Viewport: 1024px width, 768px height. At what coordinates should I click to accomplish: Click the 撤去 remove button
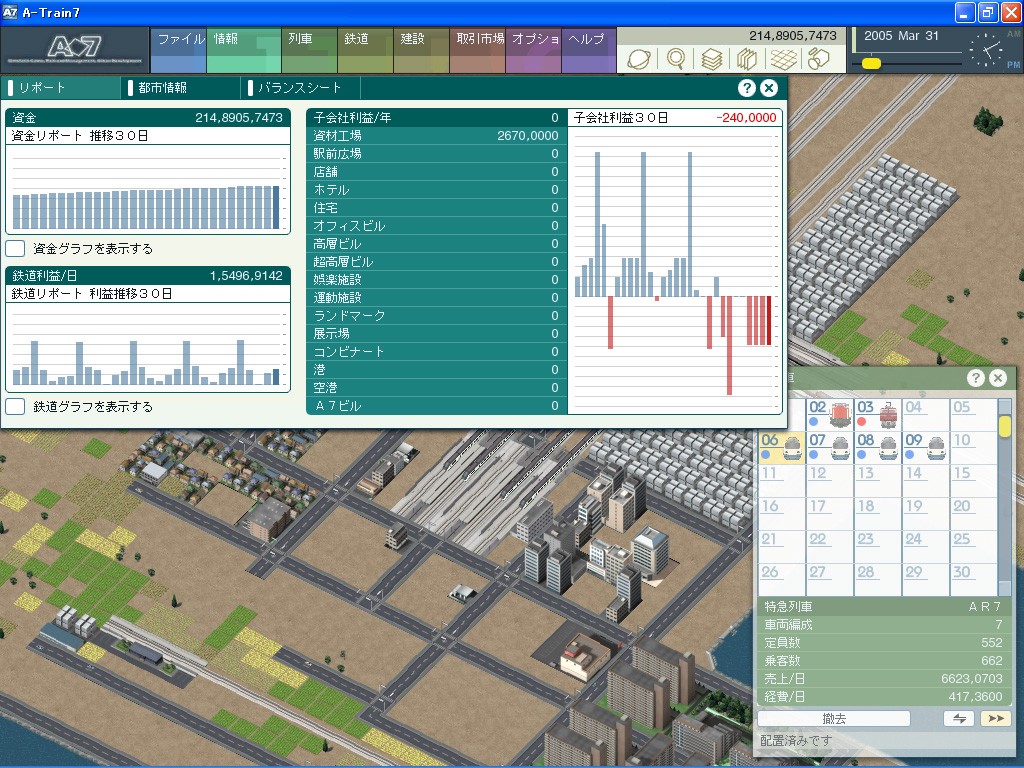[834, 719]
